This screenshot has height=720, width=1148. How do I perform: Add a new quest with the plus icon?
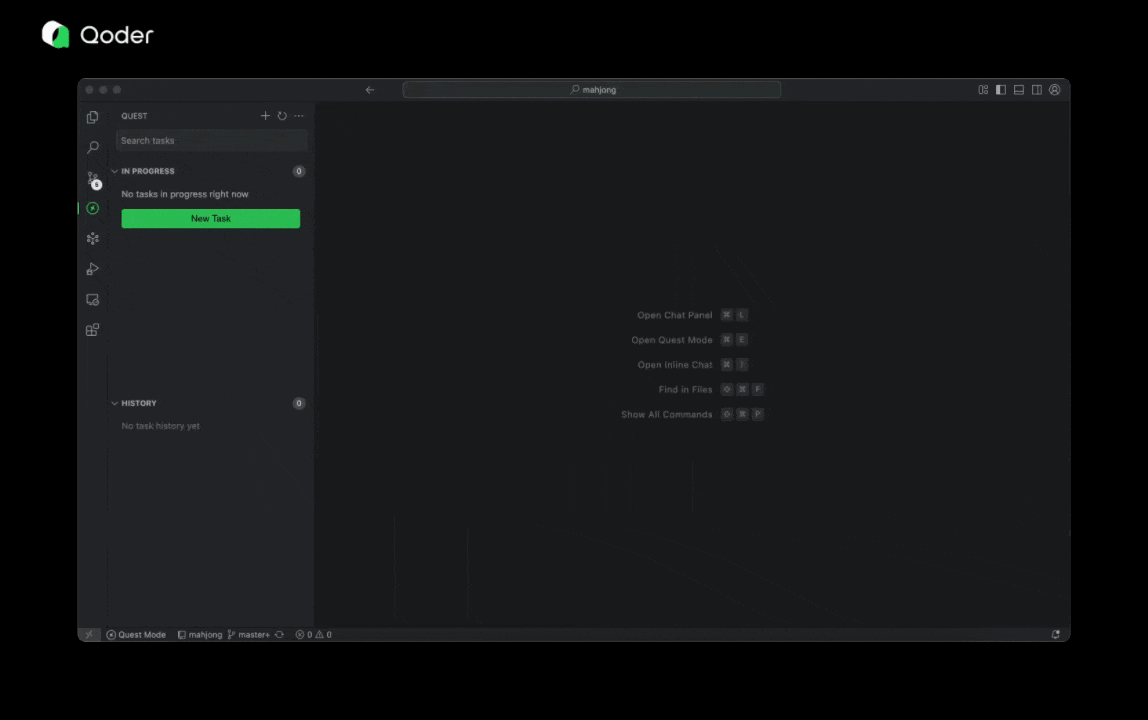coord(265,116)
